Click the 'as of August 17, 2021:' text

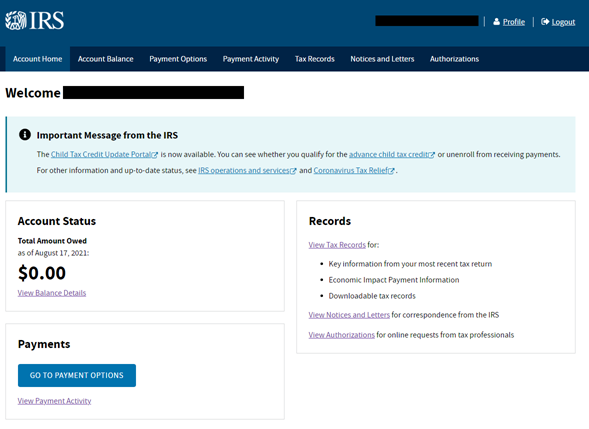53,253
